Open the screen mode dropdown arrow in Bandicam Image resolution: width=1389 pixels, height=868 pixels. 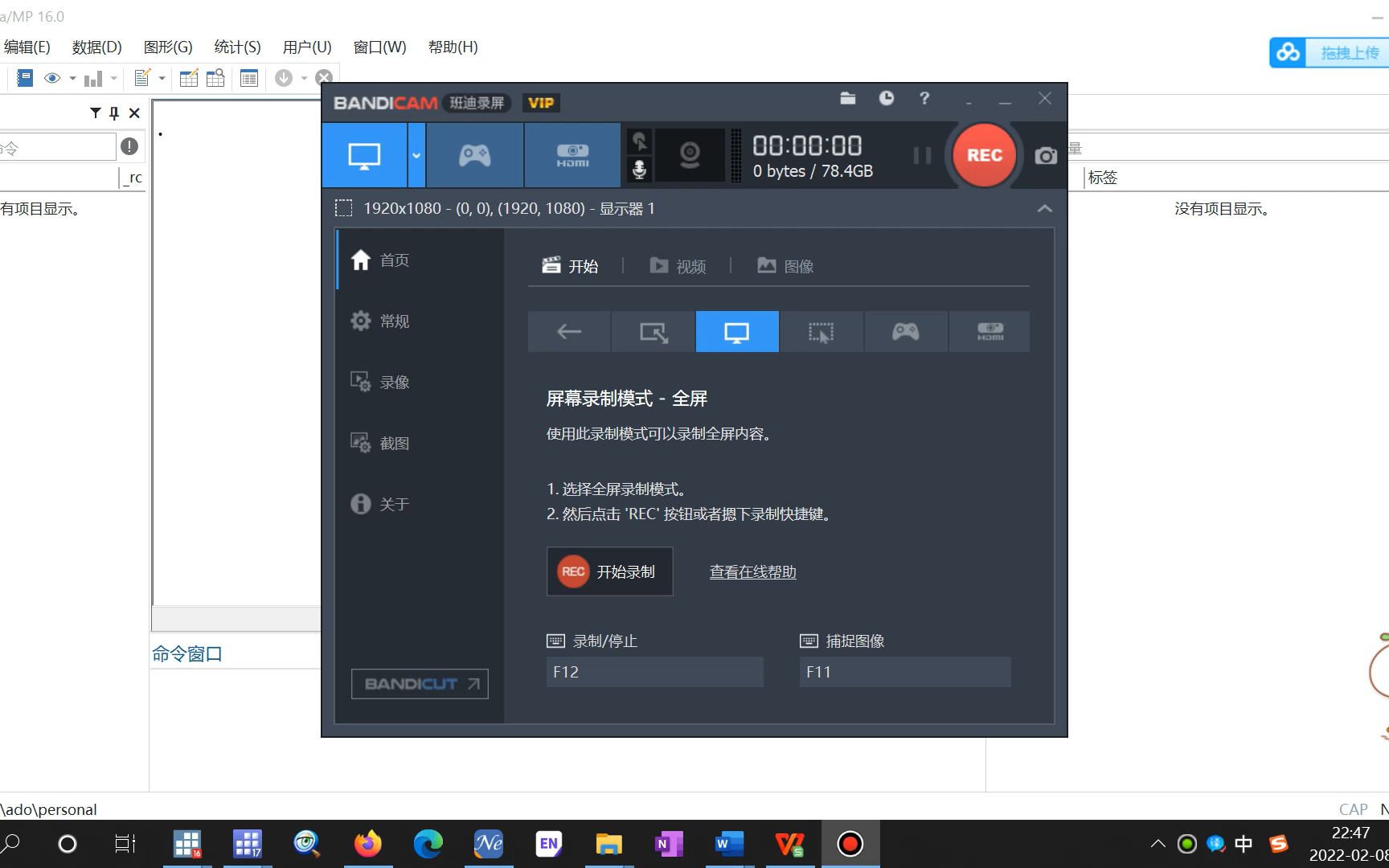tap(416, 155)
